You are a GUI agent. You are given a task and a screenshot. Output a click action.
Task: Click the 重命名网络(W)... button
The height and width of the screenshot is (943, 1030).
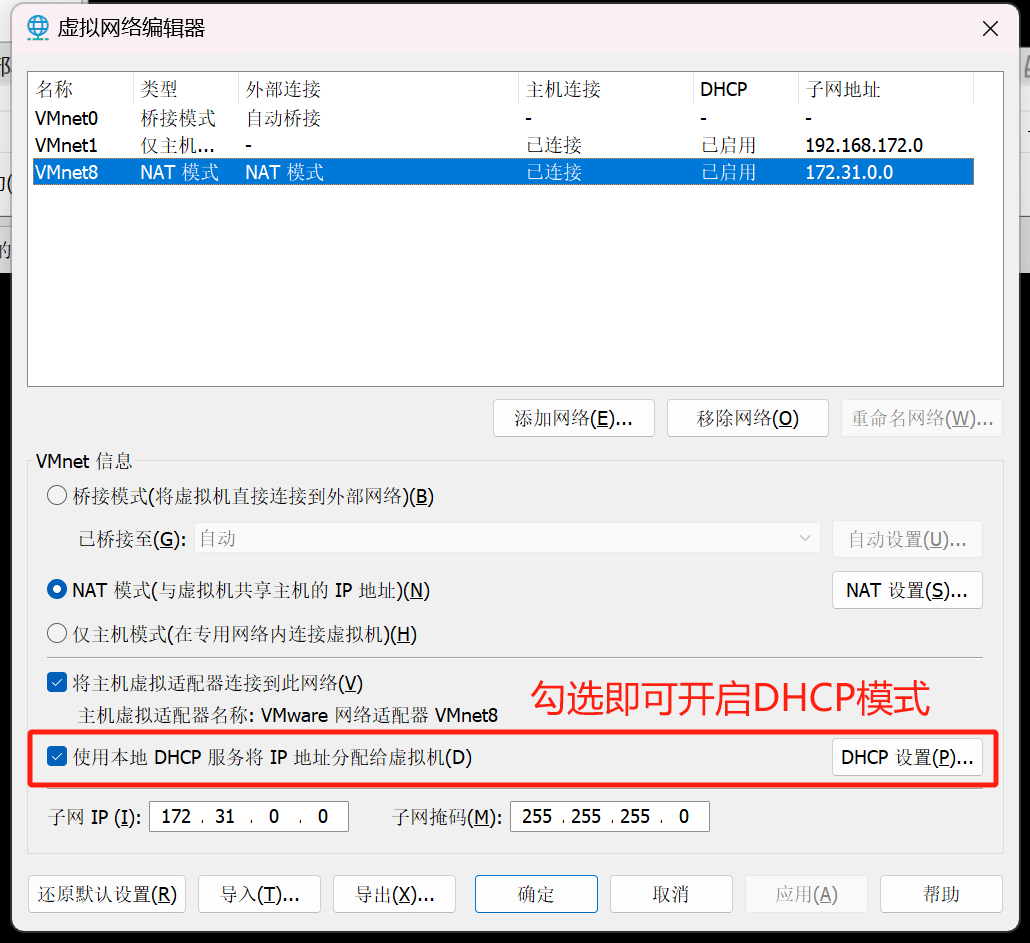[x=922, y=418]
